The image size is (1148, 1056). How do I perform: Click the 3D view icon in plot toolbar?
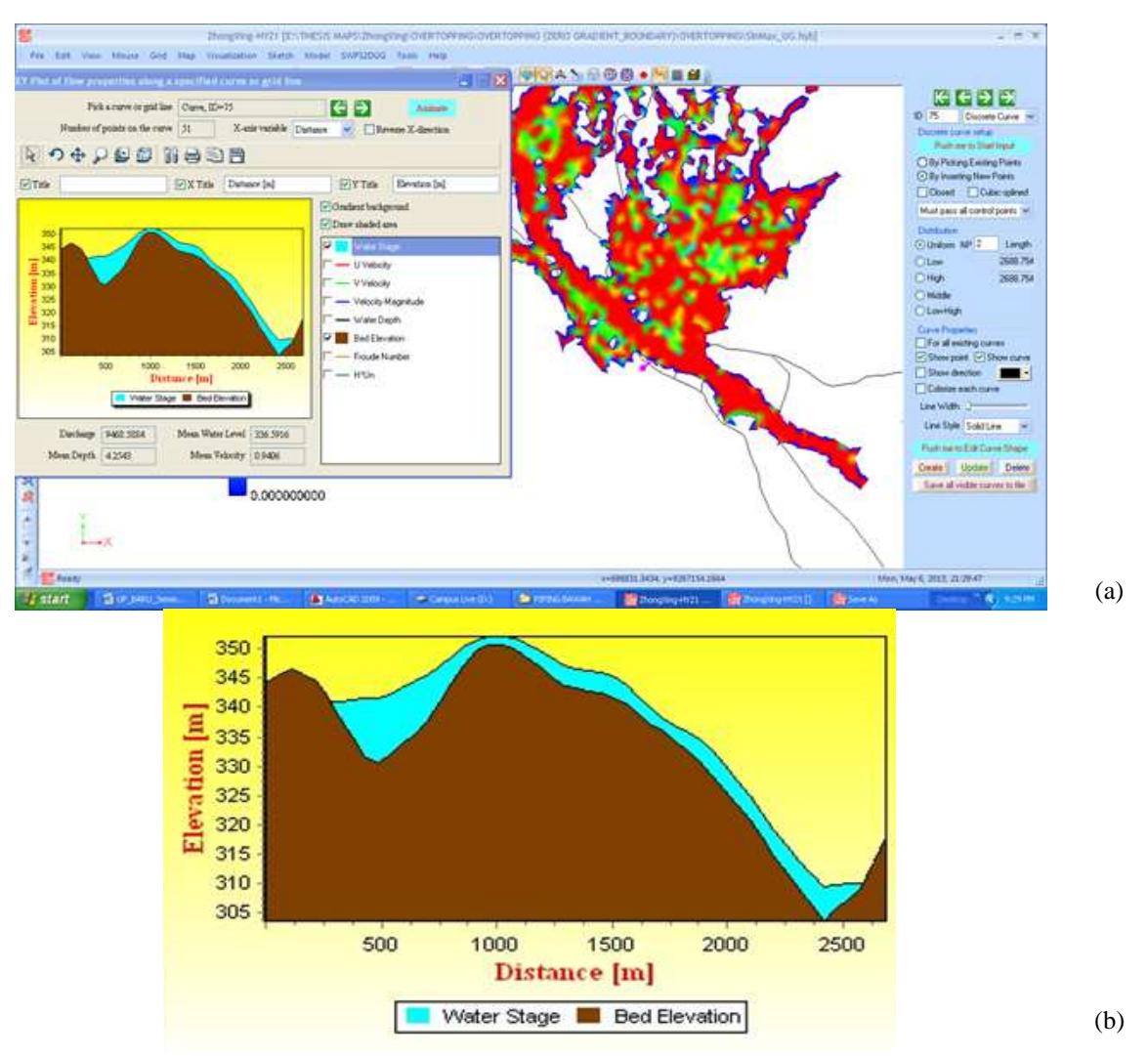pos(145,155)
